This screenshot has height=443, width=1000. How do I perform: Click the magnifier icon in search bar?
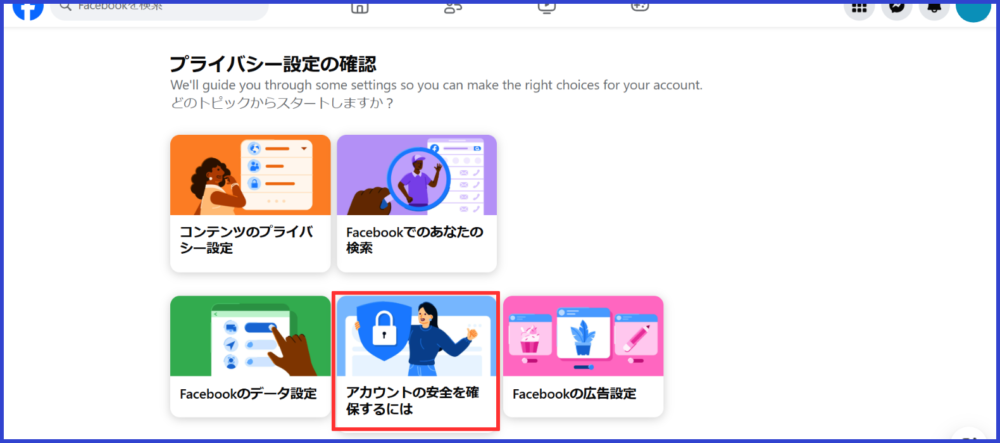pos(65,7)
